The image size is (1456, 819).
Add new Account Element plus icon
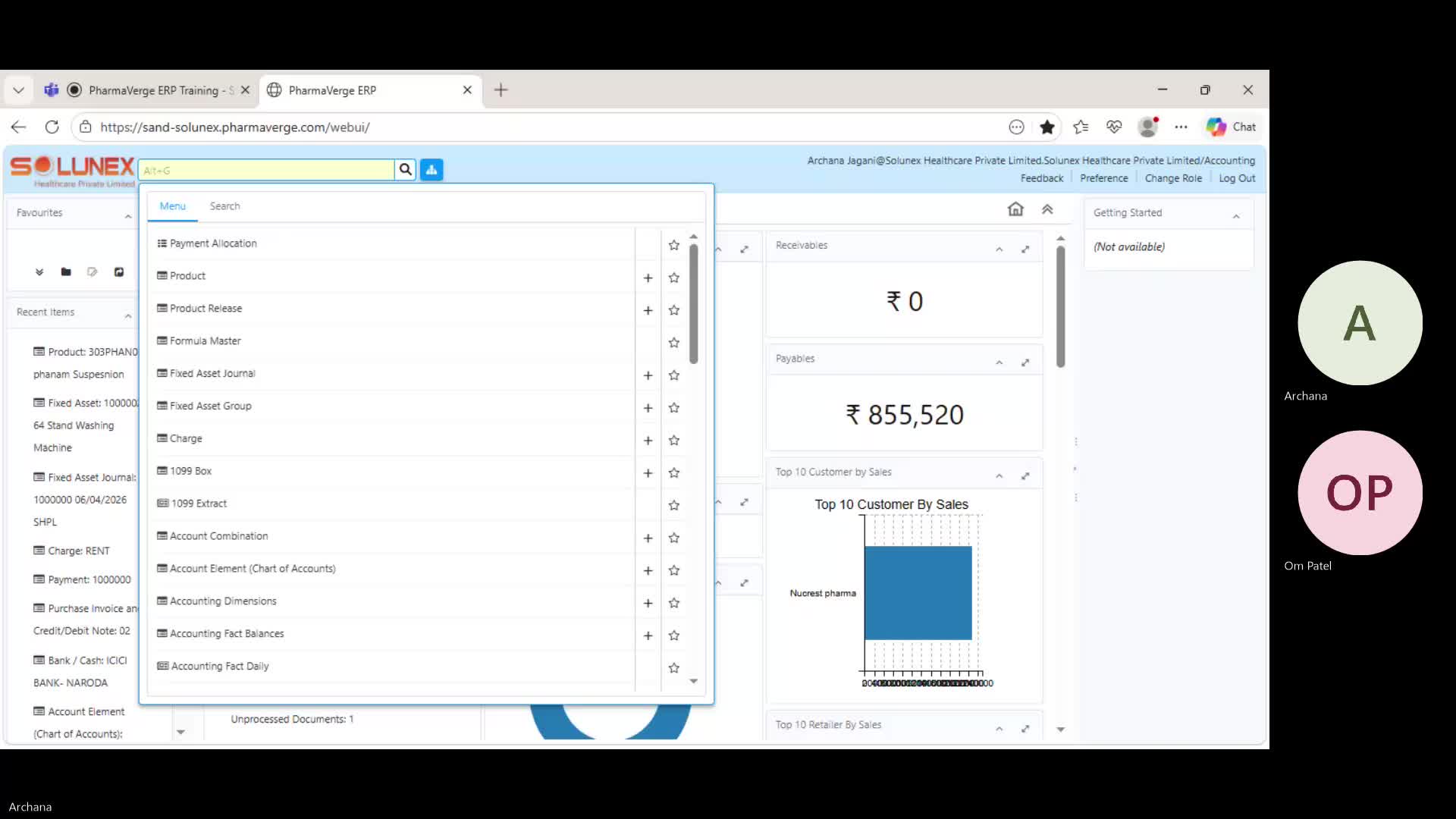(x=648, y=571)
